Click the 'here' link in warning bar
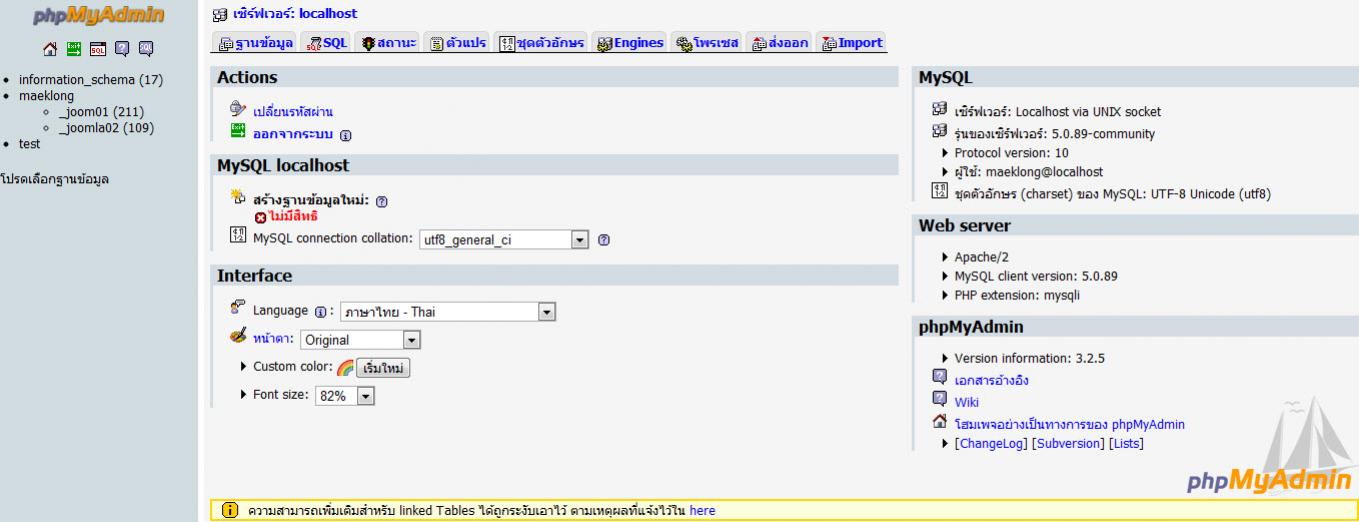The image size is (1359, 522). 702,511
